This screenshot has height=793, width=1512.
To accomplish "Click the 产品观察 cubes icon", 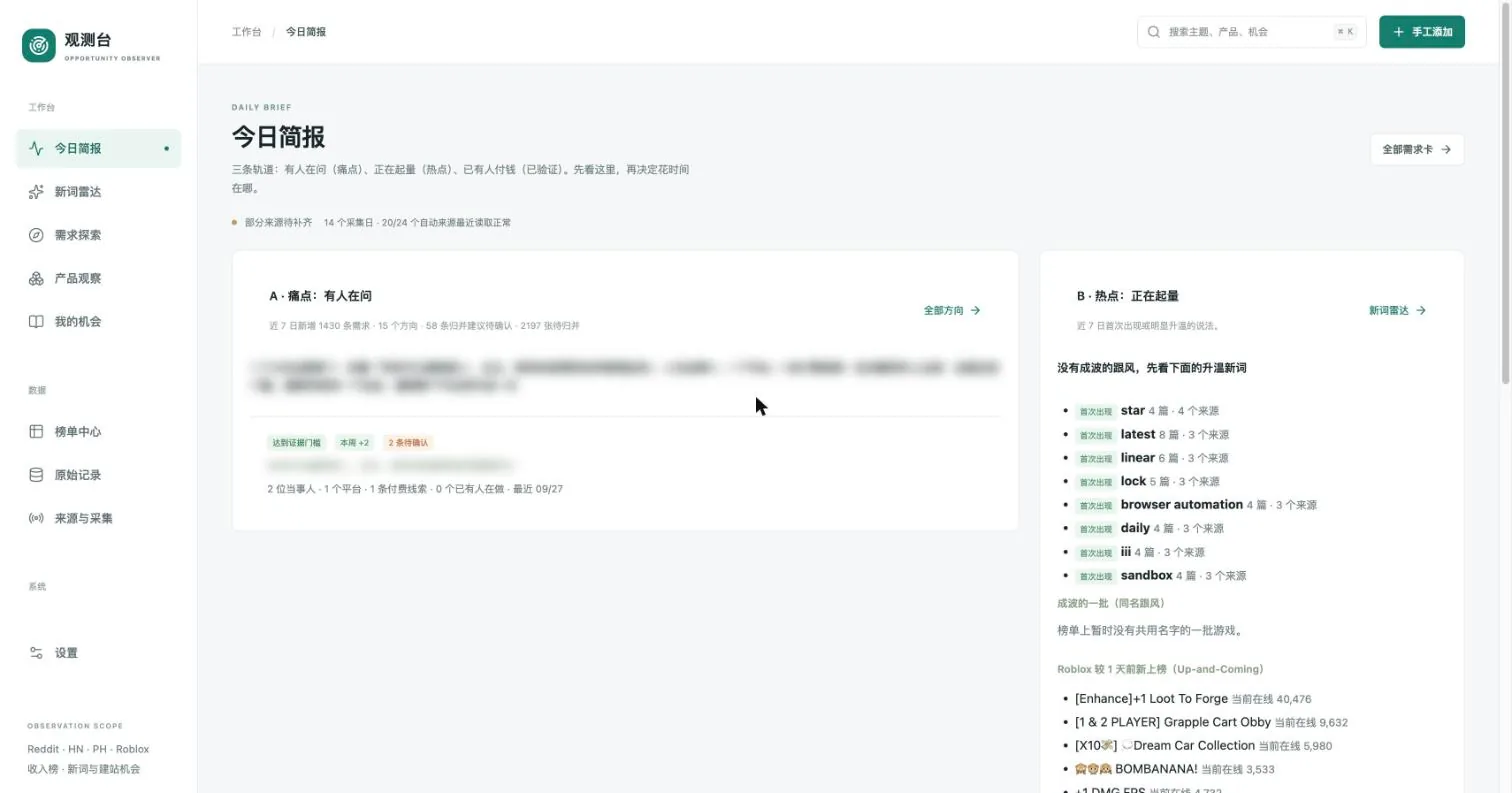I will [36, 278].
